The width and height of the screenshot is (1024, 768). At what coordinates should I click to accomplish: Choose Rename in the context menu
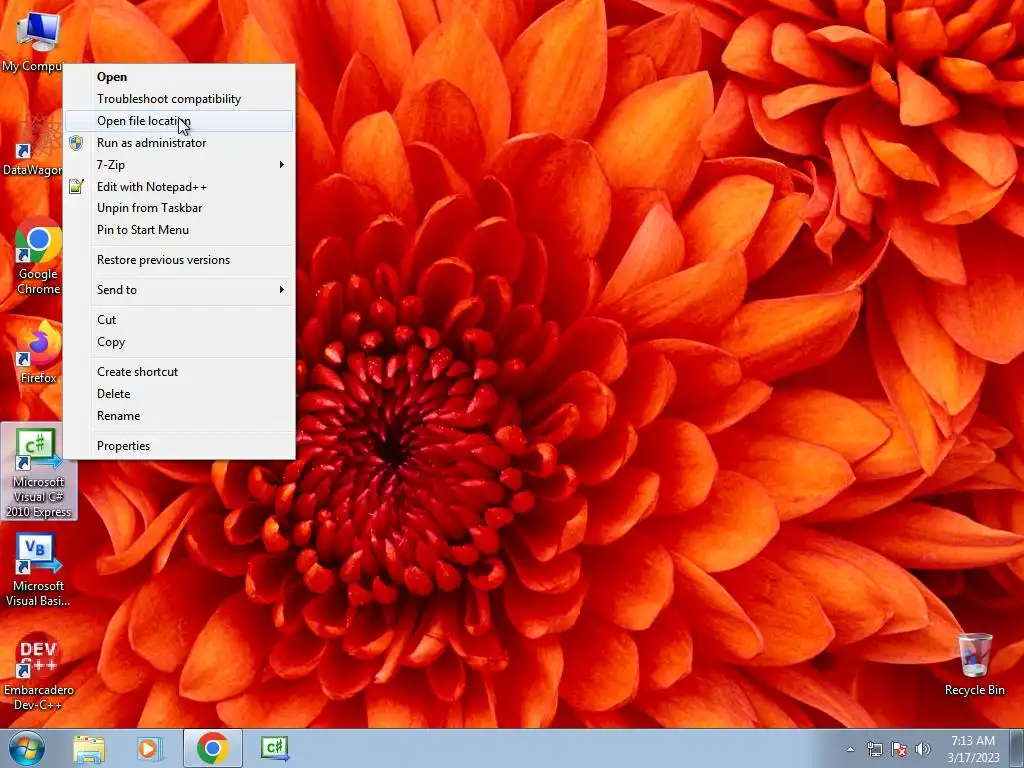click(x=179, y=416)
